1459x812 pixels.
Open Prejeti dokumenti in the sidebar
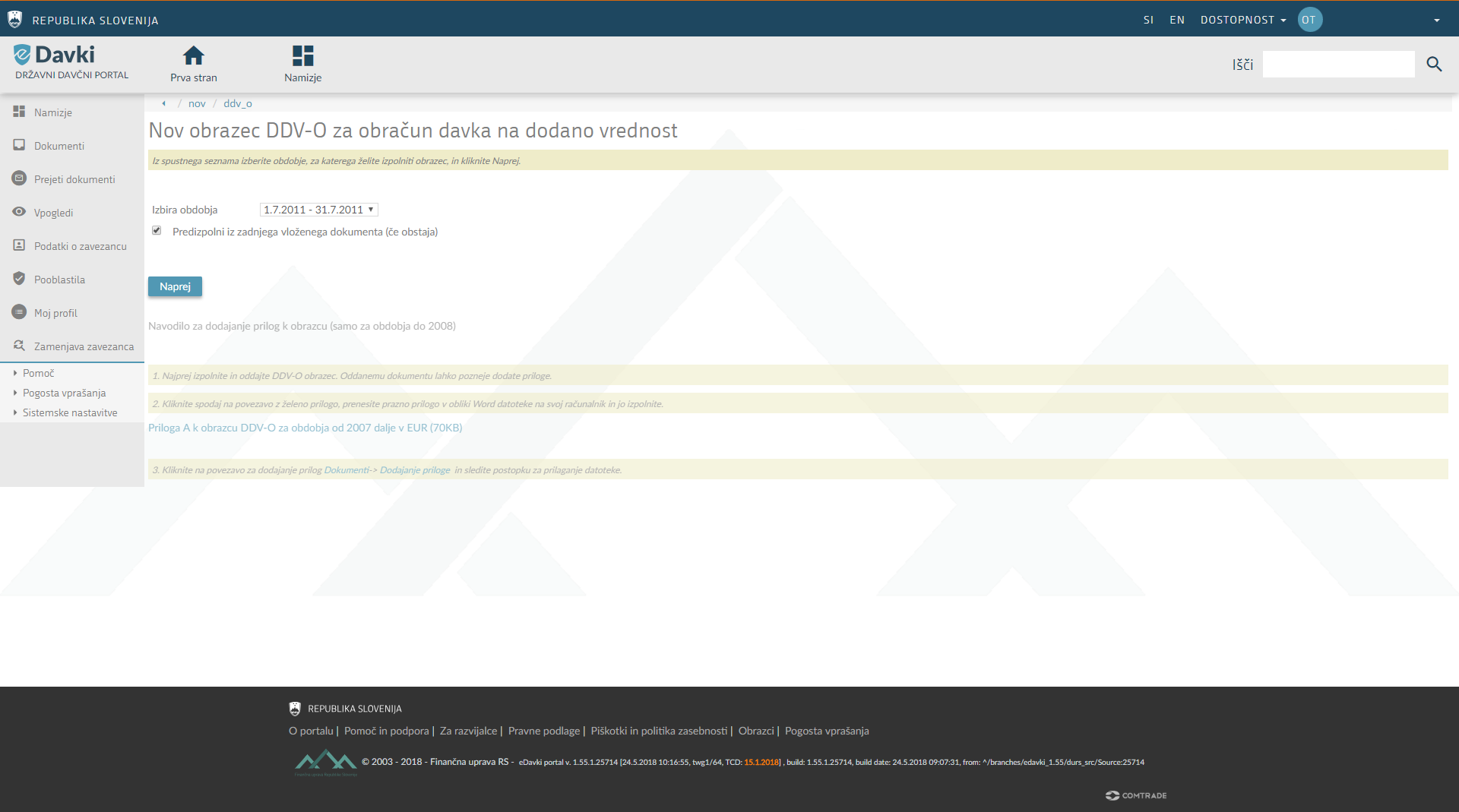74,179
